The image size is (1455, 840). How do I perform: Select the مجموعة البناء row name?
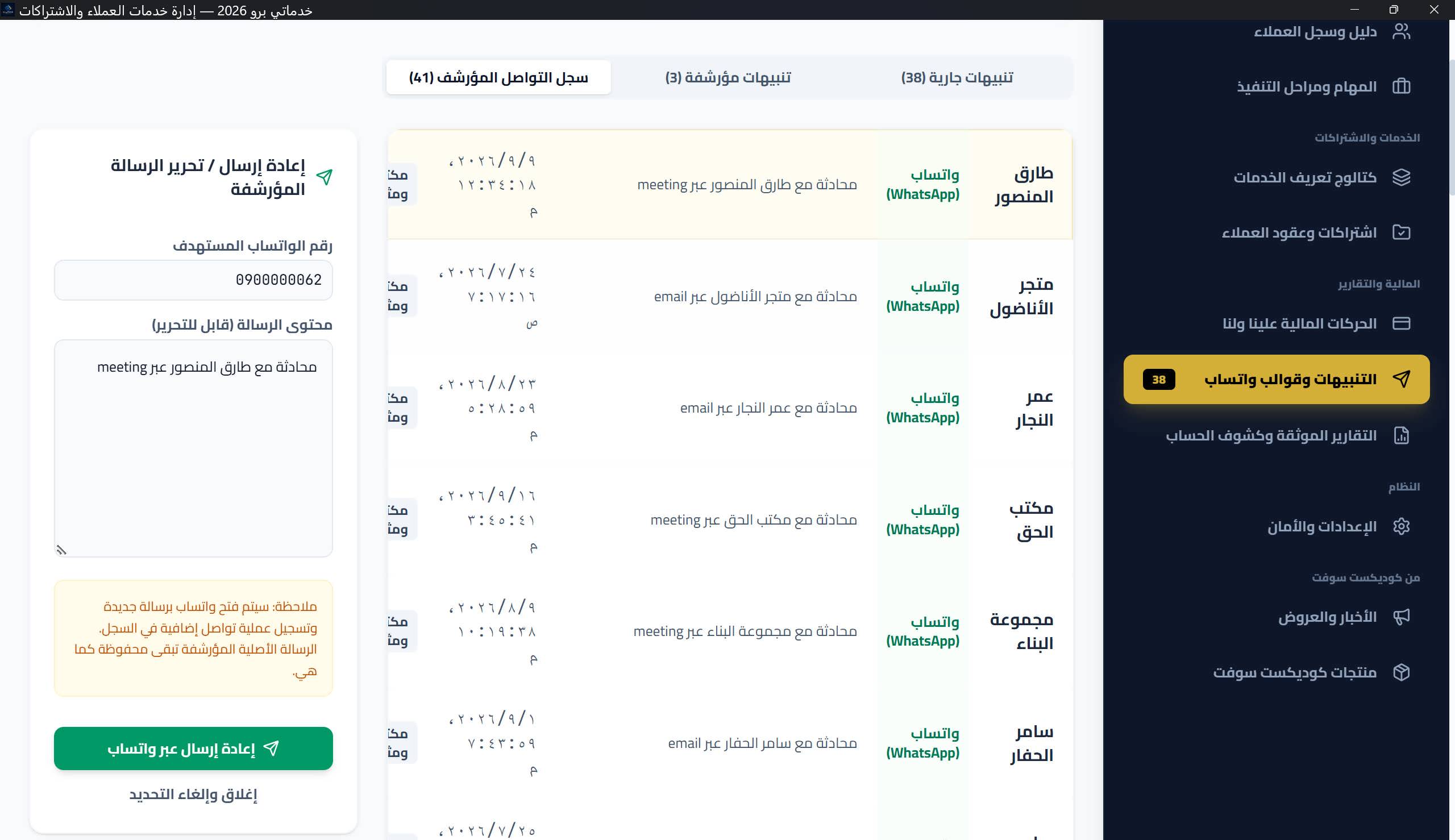(1022, 631)
